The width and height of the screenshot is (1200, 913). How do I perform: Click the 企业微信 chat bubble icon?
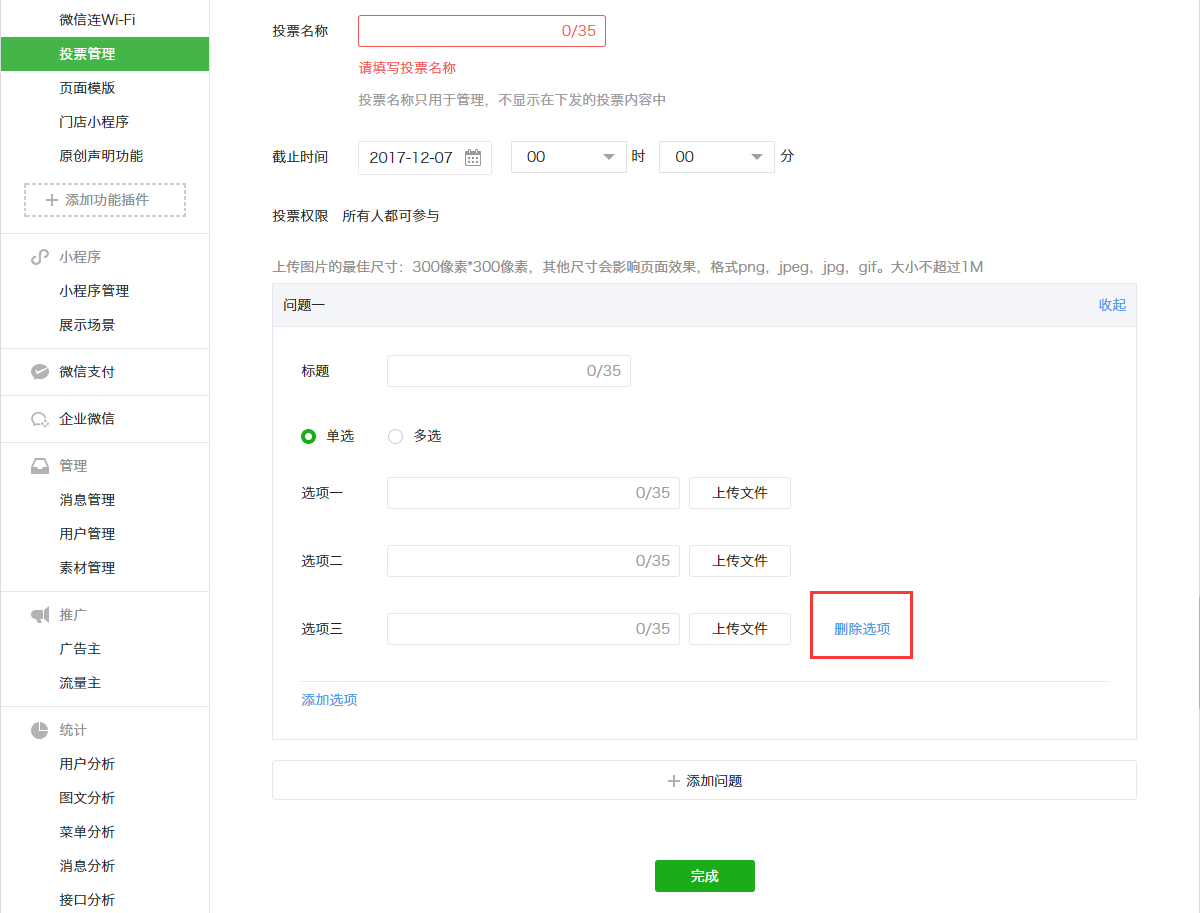click(x=40, y=419)
